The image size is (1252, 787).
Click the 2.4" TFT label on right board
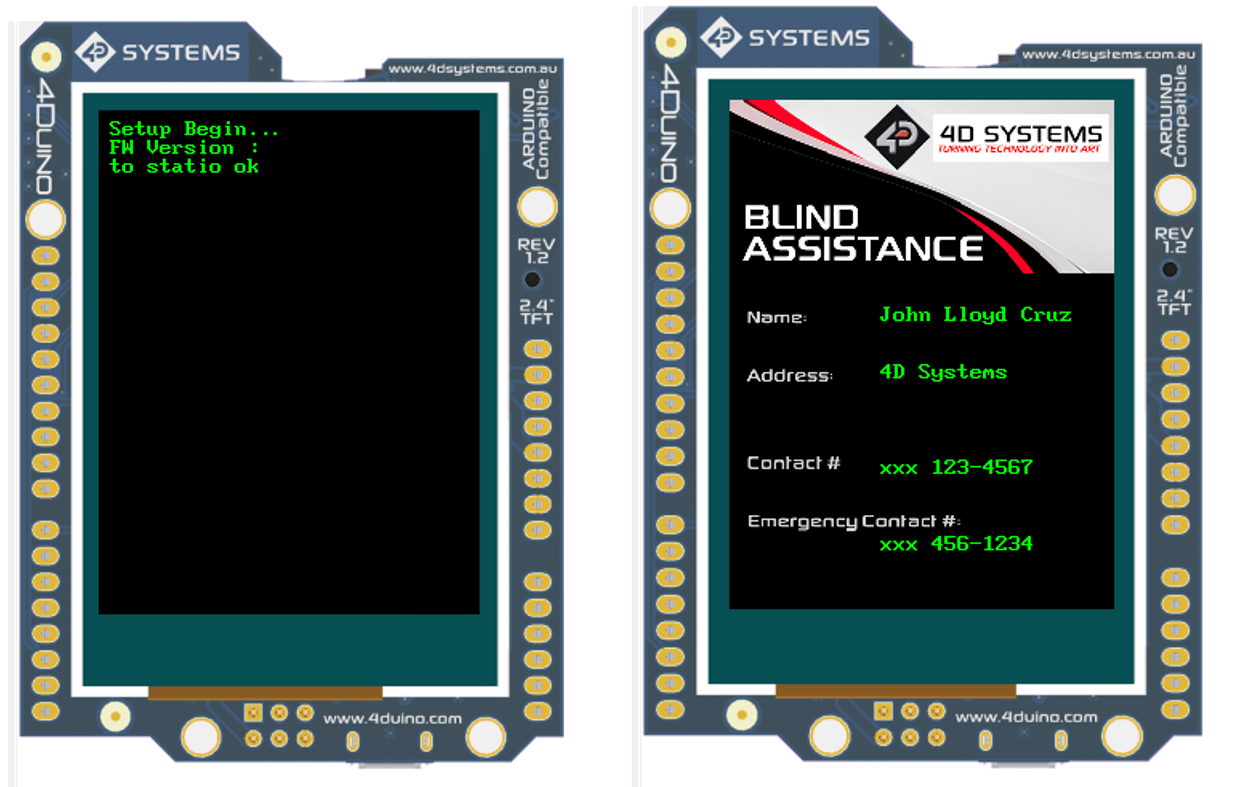point(1174,302)
